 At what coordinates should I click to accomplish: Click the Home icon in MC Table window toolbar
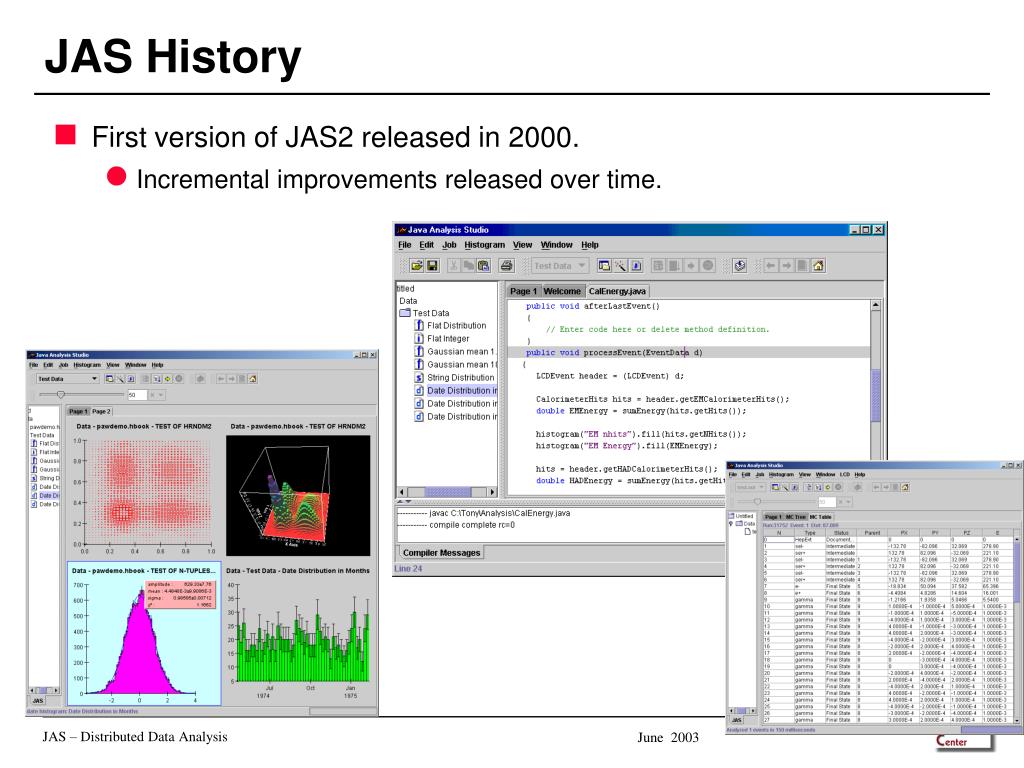click(905, 487)
